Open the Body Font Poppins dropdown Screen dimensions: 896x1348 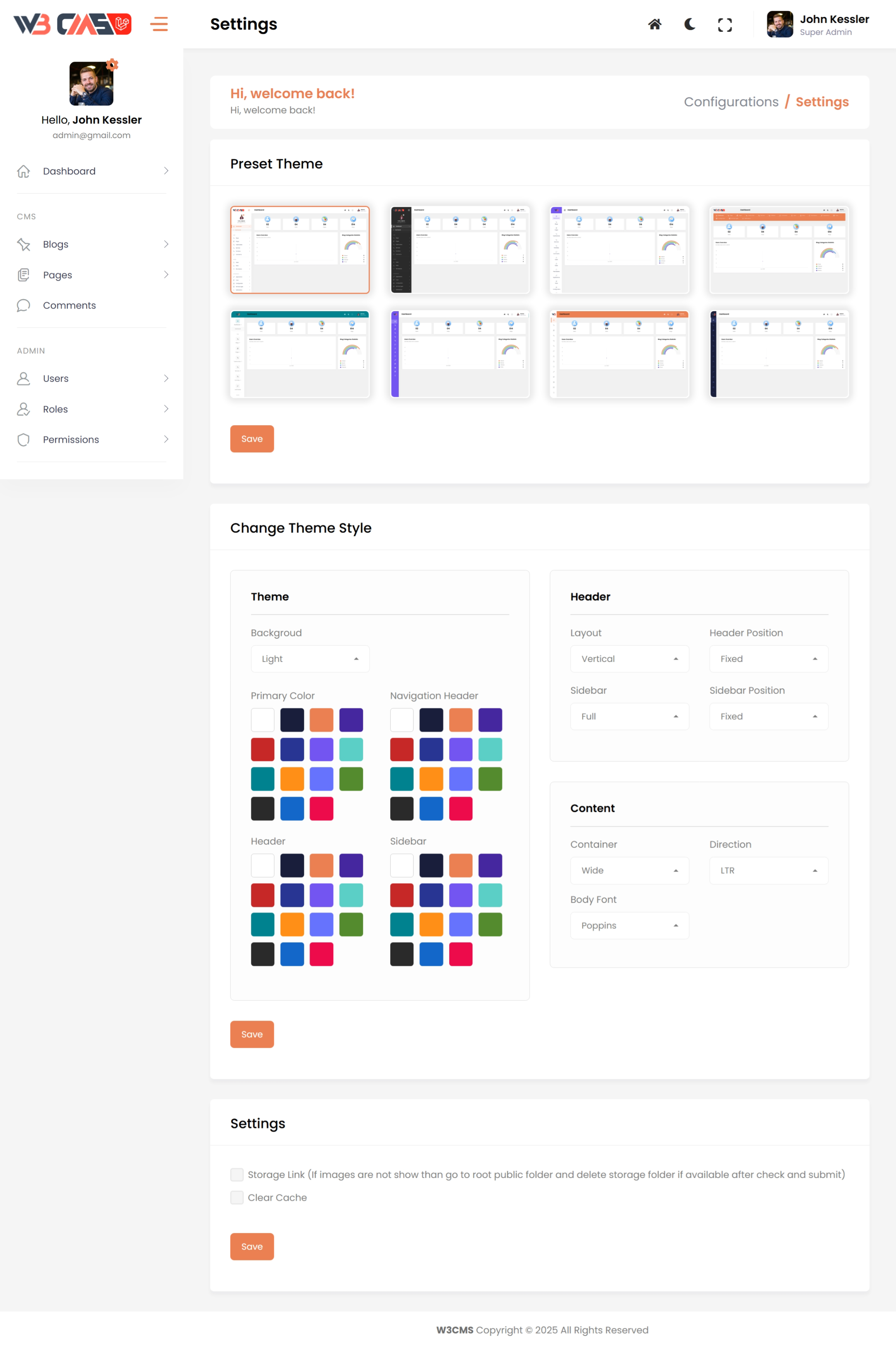tap(629, 925)
